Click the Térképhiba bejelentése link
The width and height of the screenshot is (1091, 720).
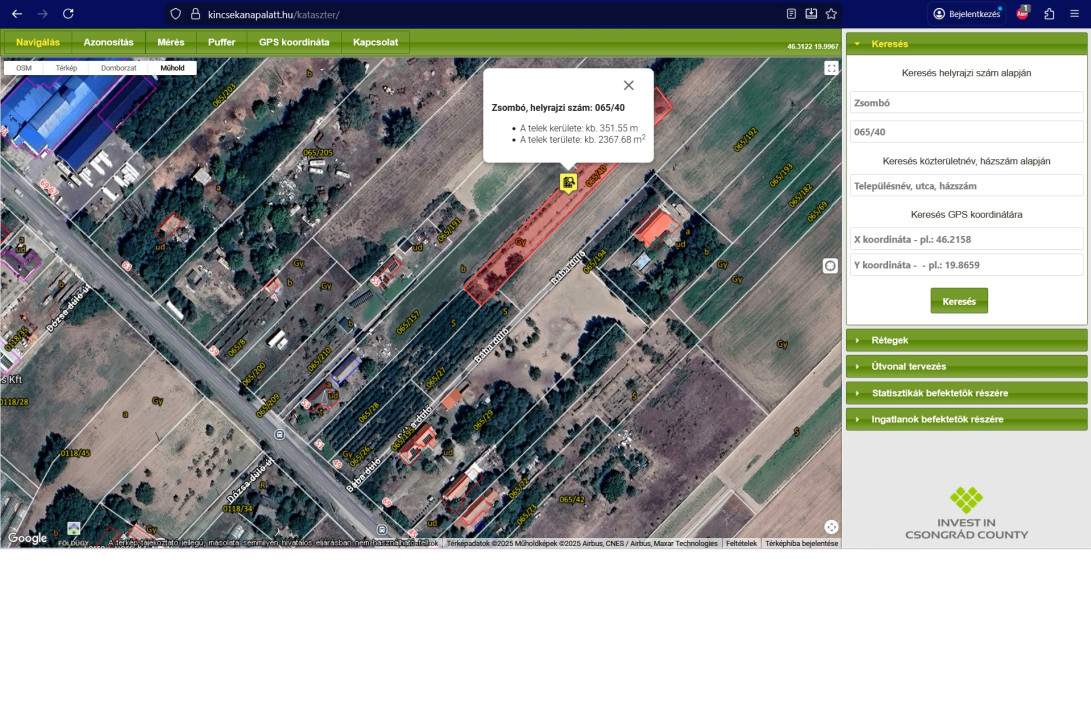pos(801,543)
